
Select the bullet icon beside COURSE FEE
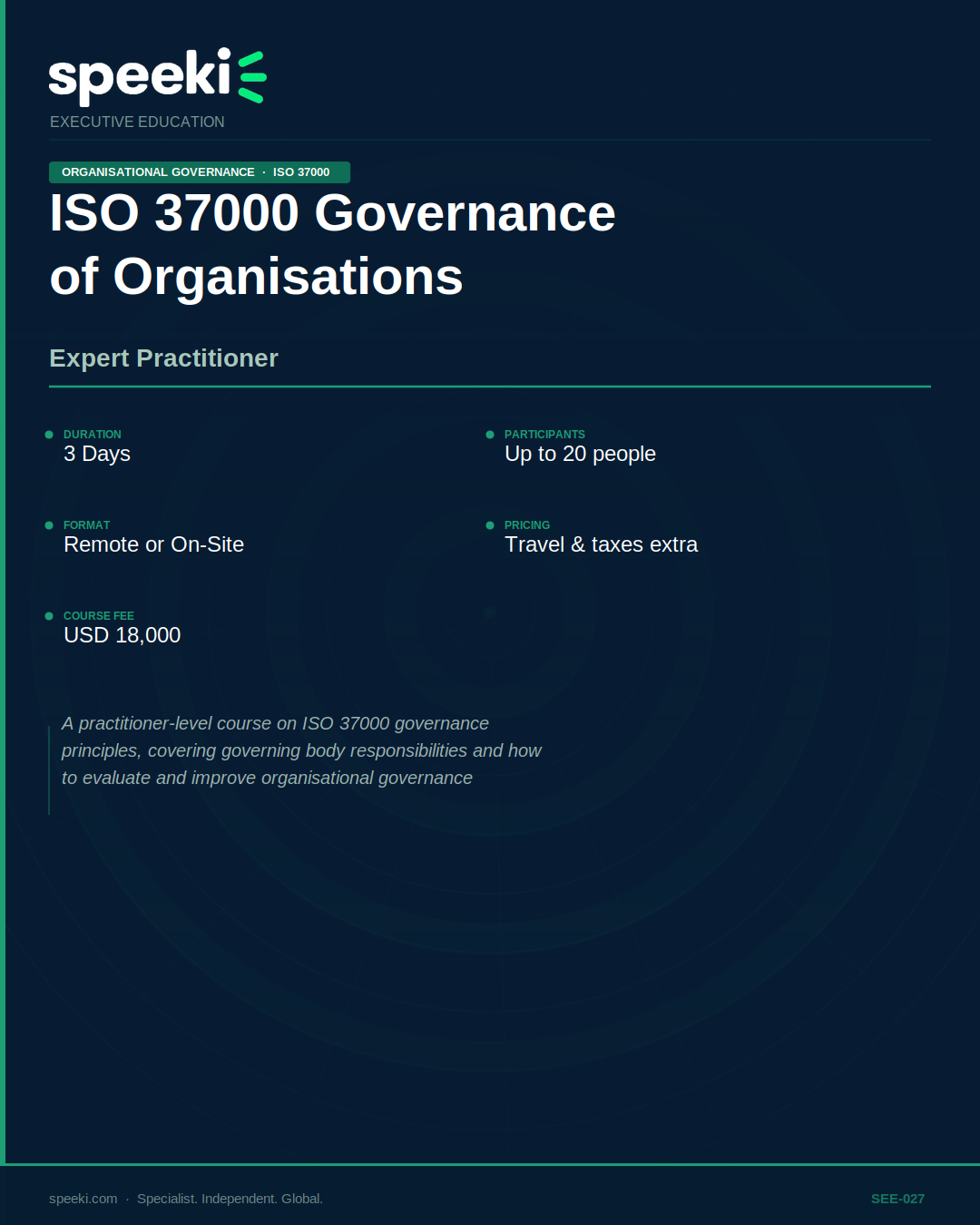tap(49, 616)
